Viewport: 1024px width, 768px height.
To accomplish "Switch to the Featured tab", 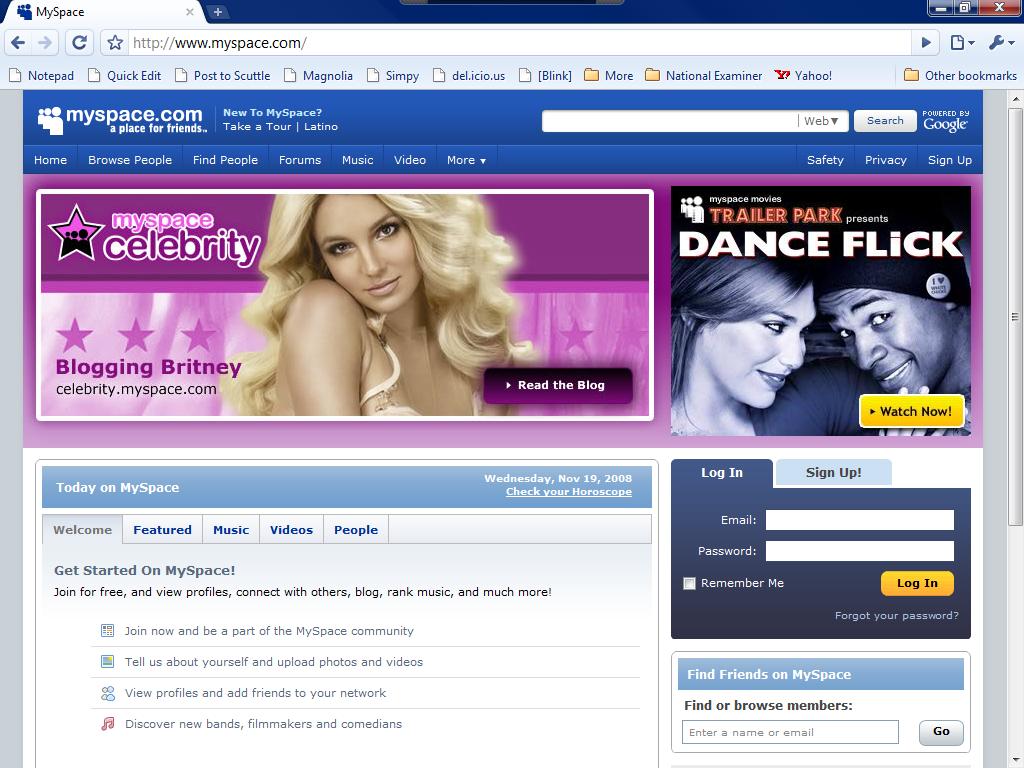I will 163,530.
